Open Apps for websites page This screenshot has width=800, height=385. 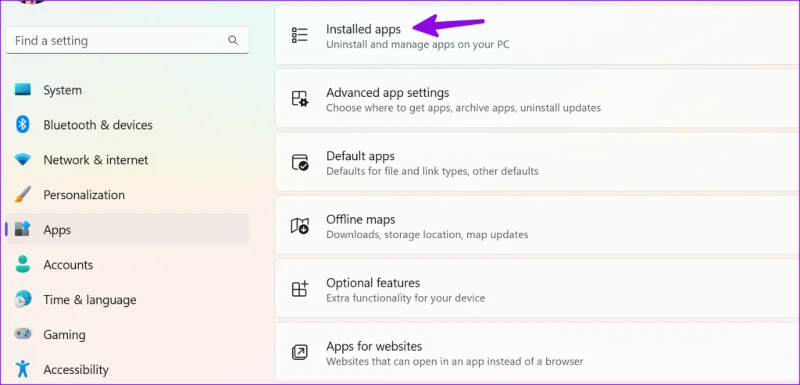coord(537,352)
